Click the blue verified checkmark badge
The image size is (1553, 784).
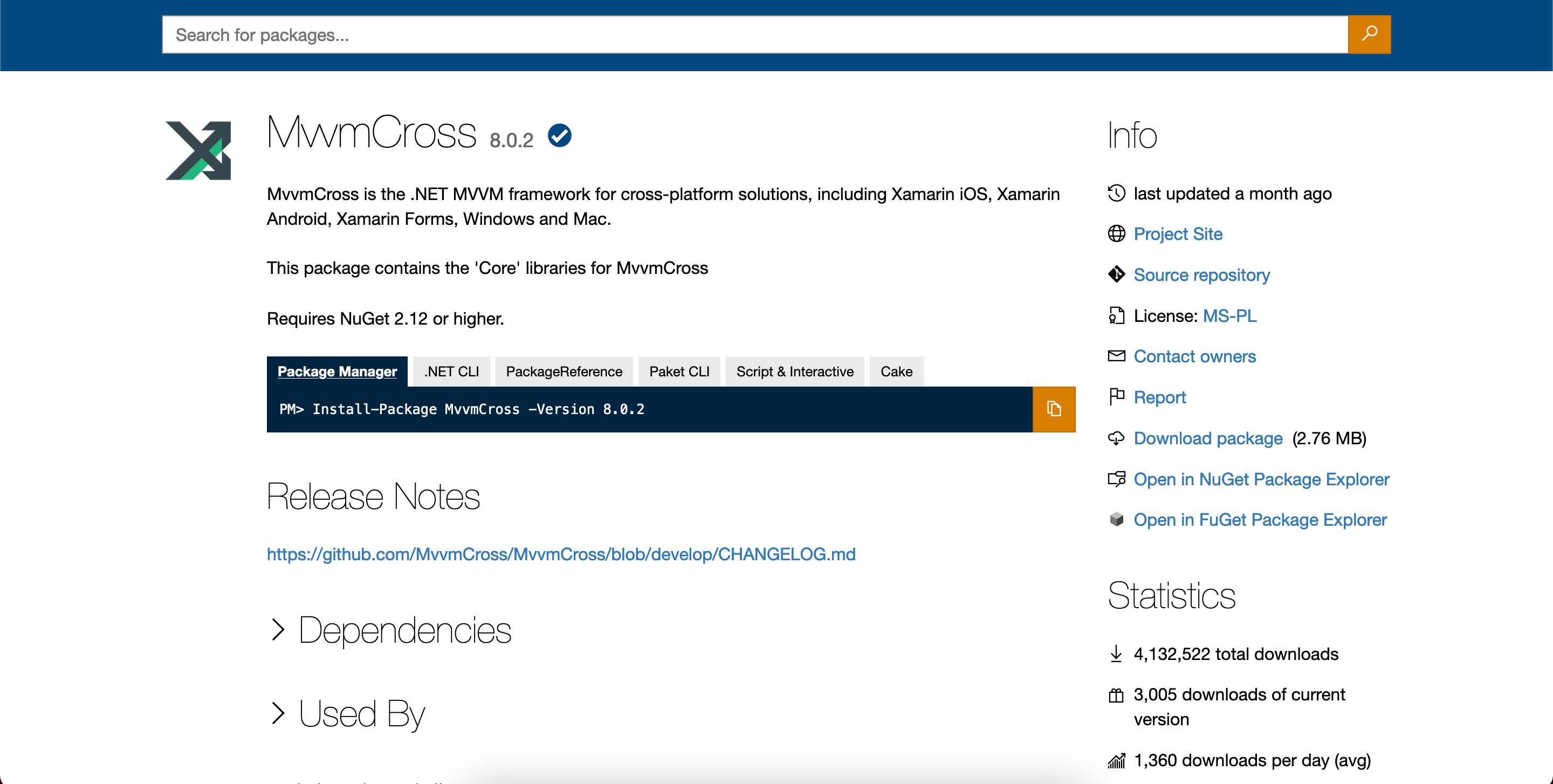click(x=559, y=135)
